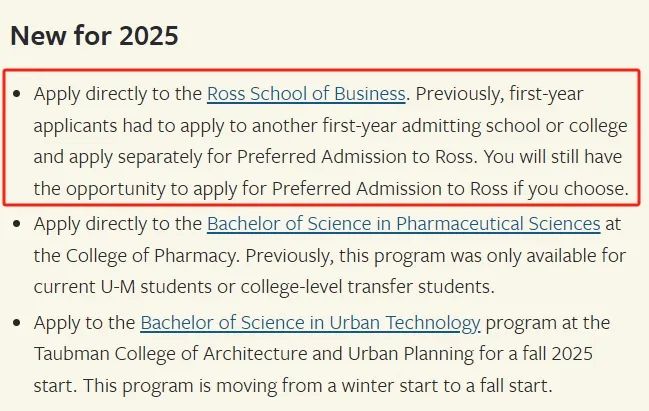Click "You will still have" text
Screen dimensions: 649x411
[553, 157]
